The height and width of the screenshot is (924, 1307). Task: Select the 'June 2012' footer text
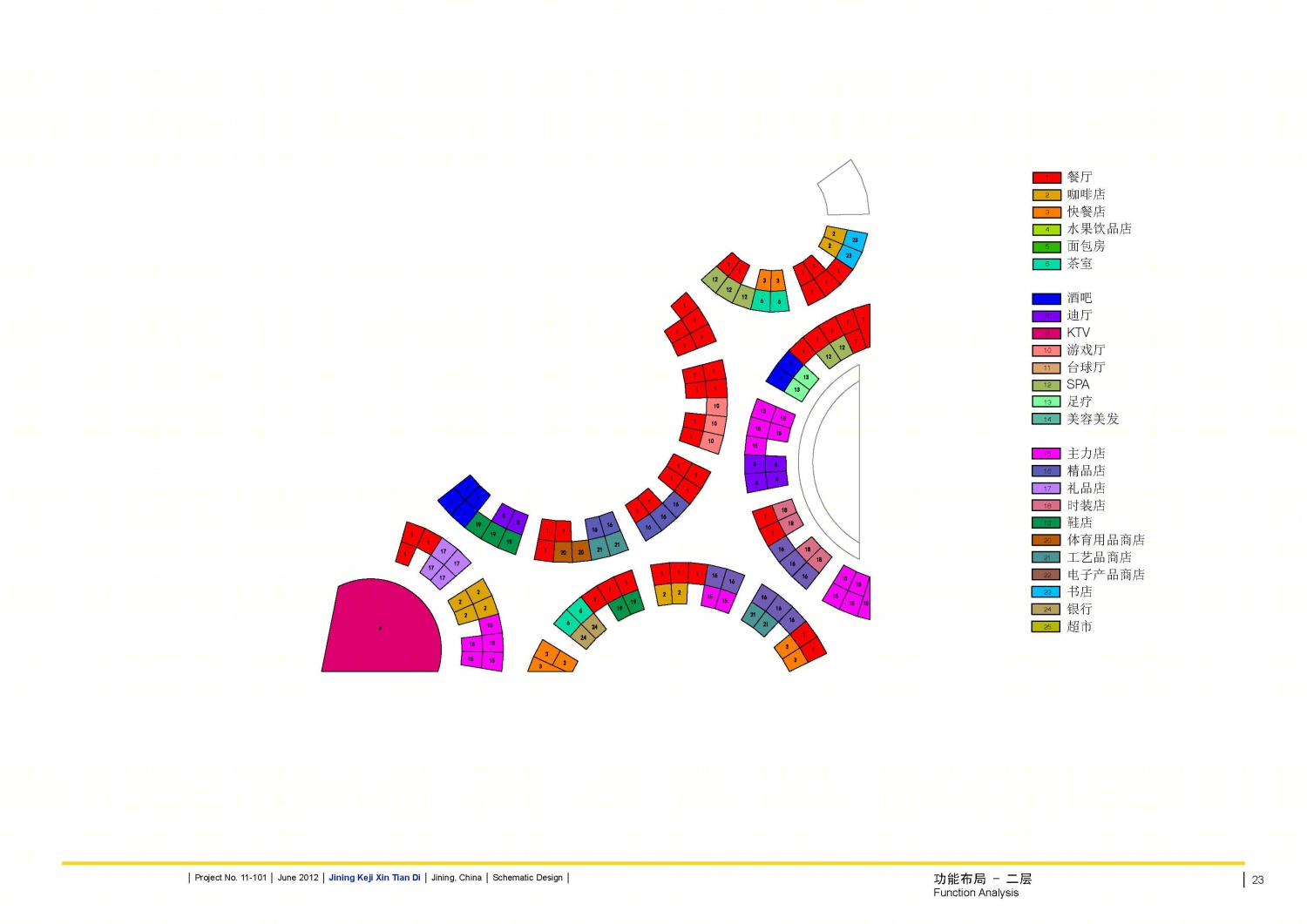coord(298,878)
